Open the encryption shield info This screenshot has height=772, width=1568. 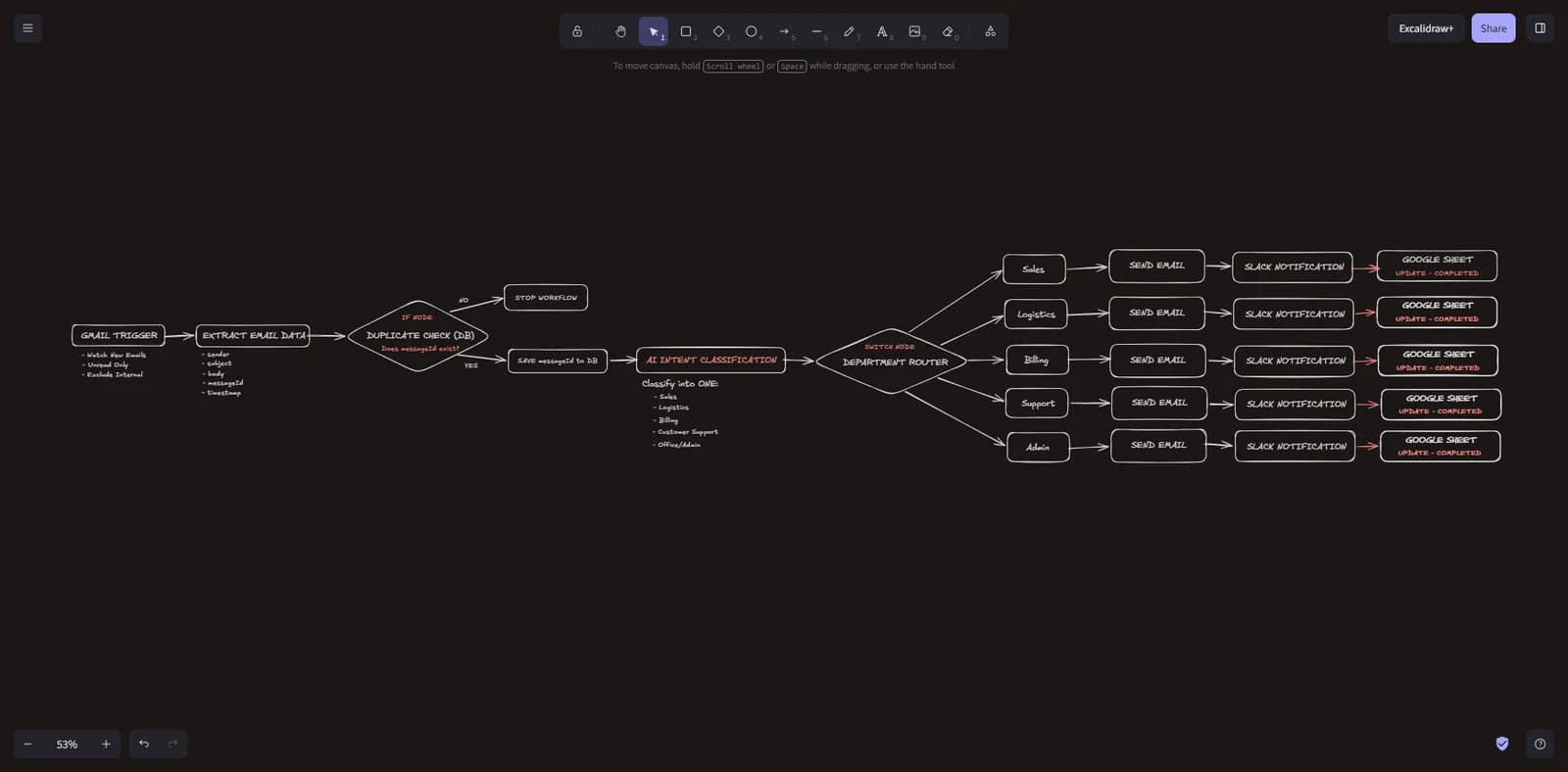[x=1502, y=744]
